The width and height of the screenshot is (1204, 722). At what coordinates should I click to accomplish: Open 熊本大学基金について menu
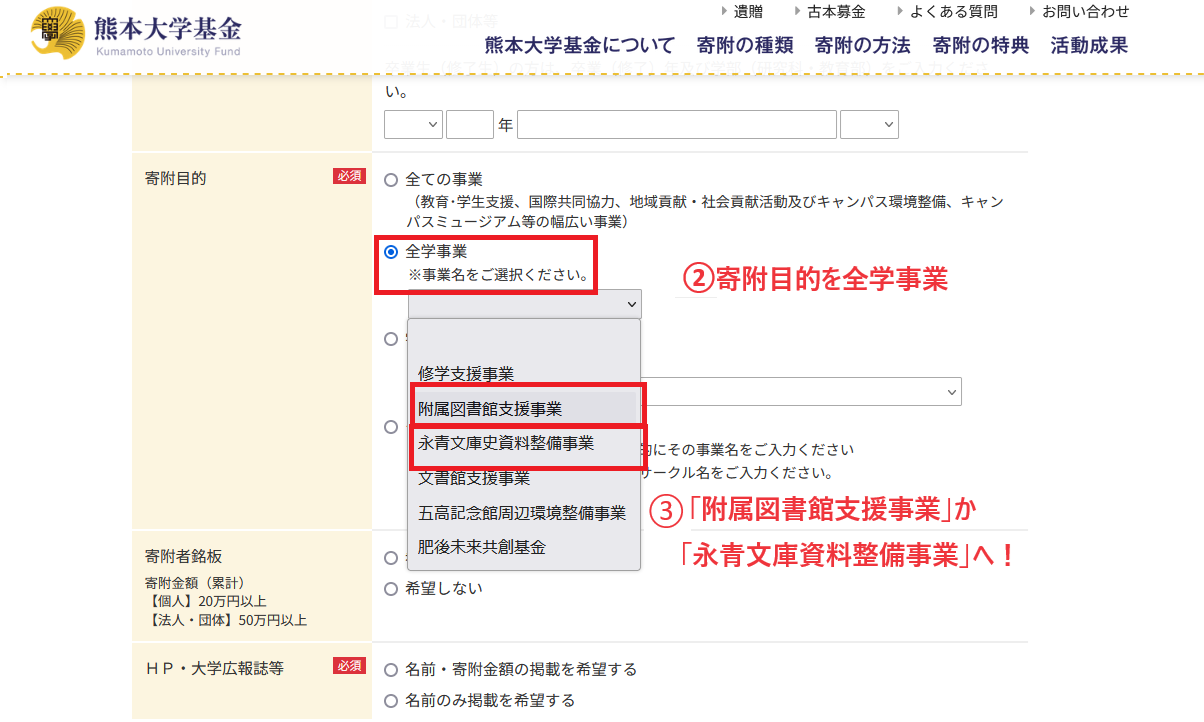click(x=581, y=45)
